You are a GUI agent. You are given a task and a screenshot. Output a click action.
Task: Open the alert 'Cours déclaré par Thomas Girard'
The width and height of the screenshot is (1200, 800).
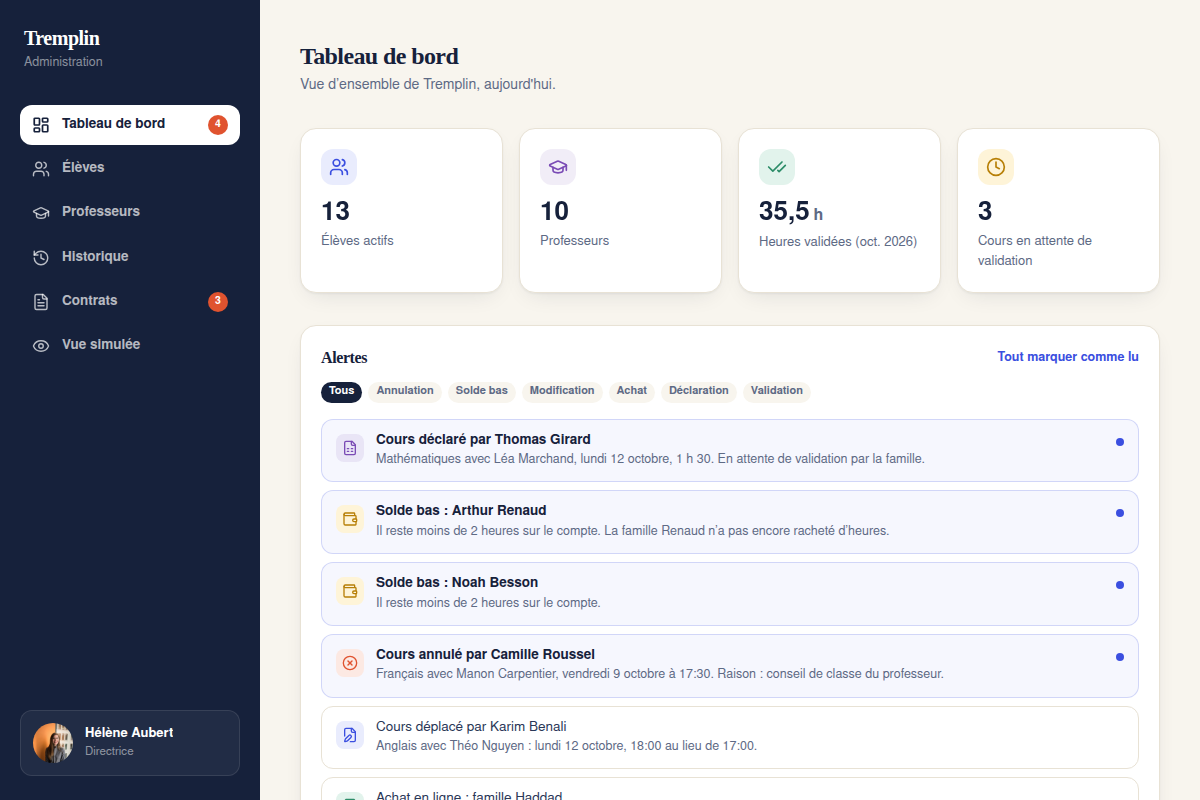pos(730,451)
